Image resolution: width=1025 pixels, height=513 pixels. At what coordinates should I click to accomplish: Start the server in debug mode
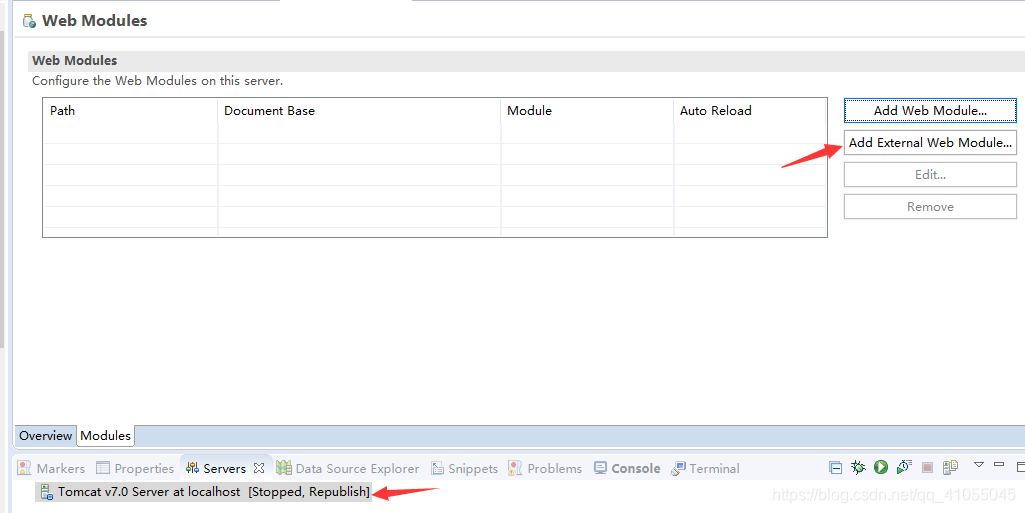point(858,467)
